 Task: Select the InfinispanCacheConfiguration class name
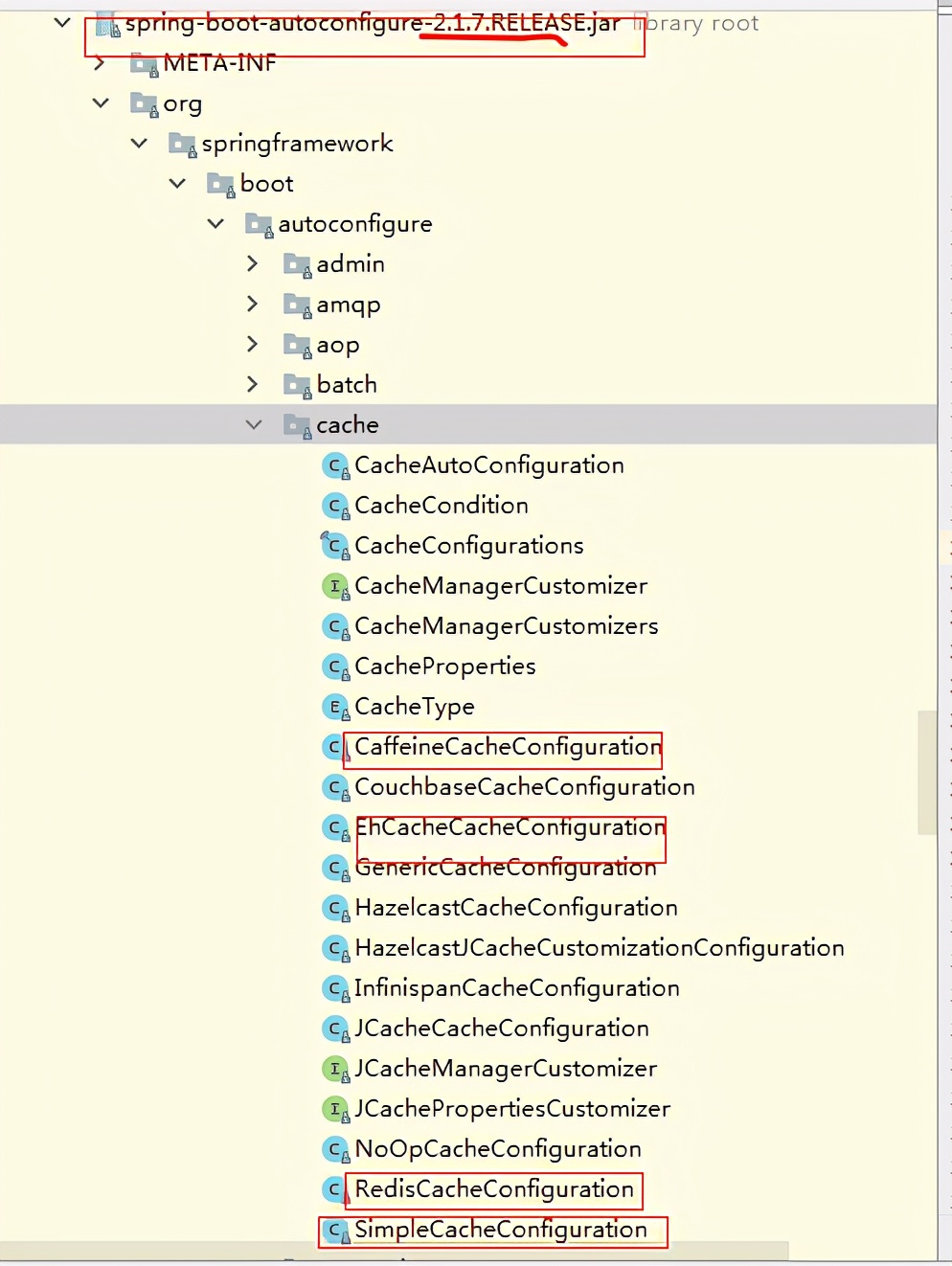coord(517,989)
